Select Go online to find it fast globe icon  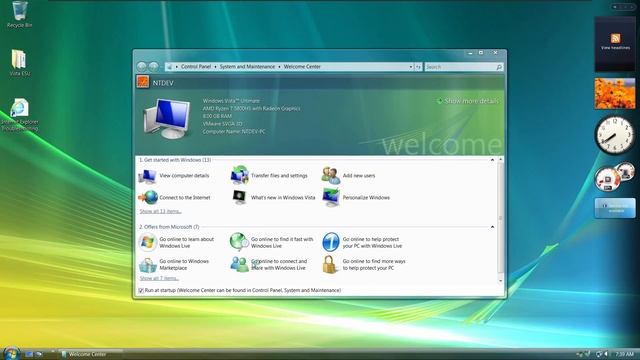[x=239, y=242]
